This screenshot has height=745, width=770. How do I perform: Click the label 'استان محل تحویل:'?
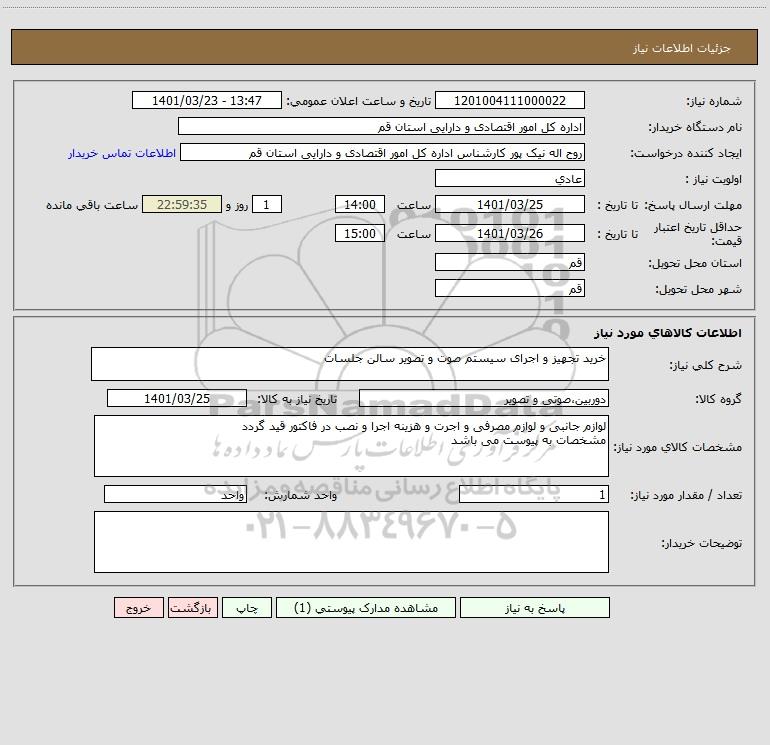(695, 264)
